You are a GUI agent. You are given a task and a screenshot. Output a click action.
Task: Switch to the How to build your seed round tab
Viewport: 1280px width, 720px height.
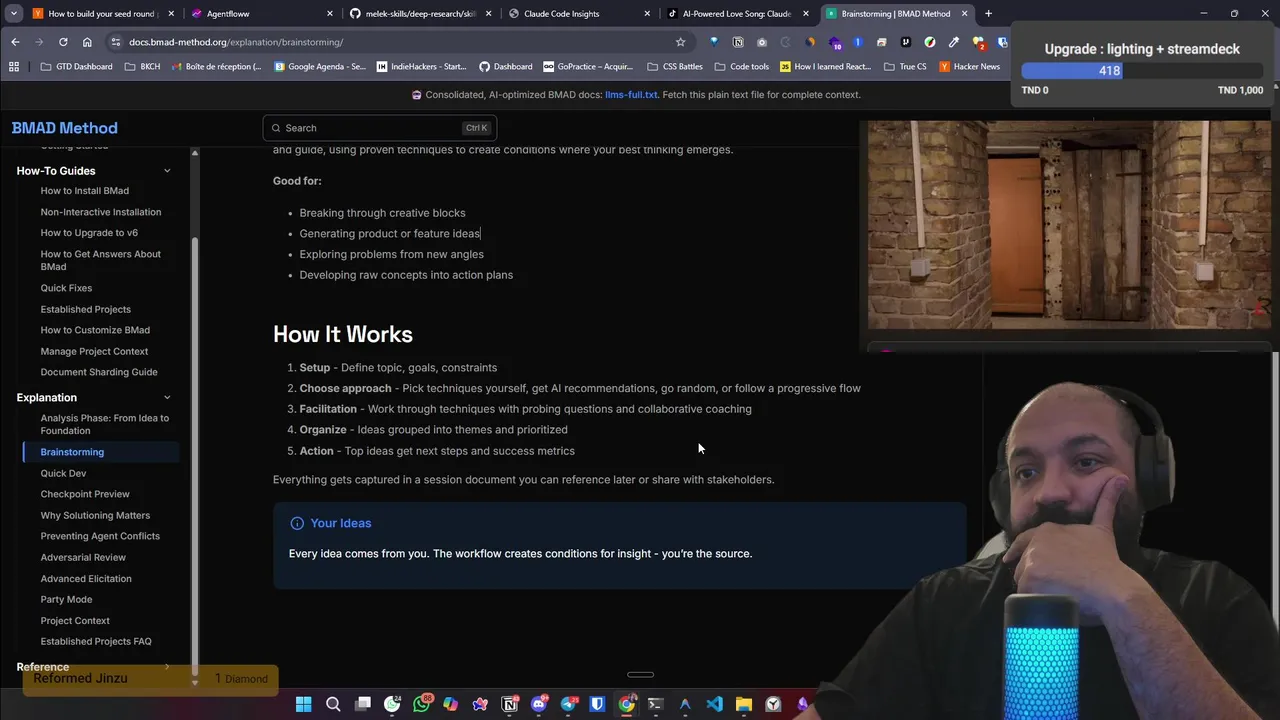(x=102, y=14)
